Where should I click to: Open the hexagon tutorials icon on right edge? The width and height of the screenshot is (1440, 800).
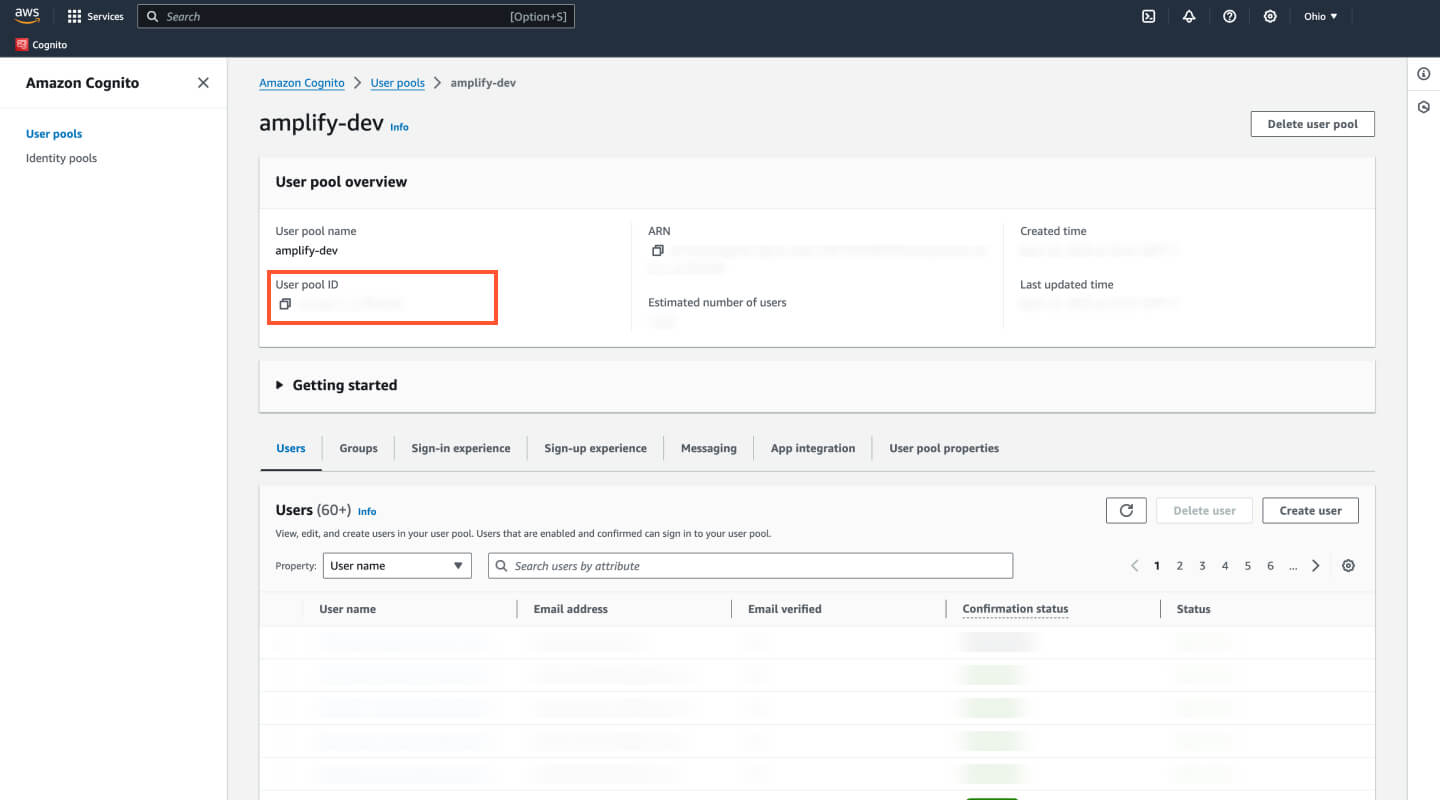pyautogui.click(x=1424, y=107)
